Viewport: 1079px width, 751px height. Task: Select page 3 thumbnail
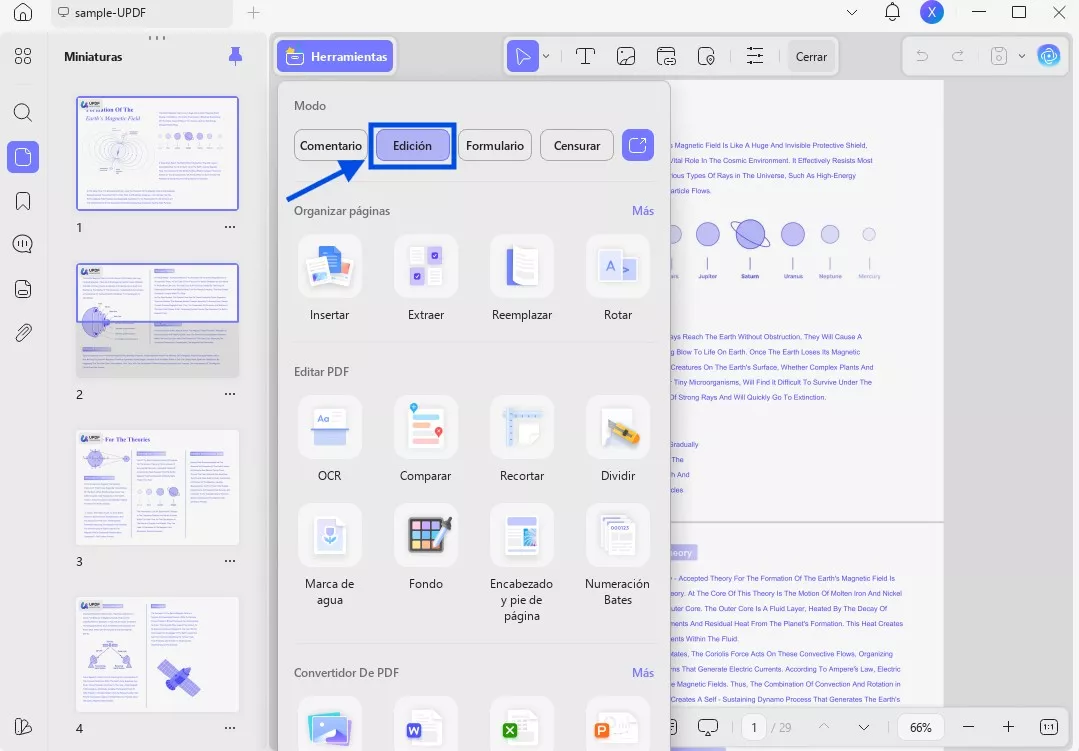[157, 487]
